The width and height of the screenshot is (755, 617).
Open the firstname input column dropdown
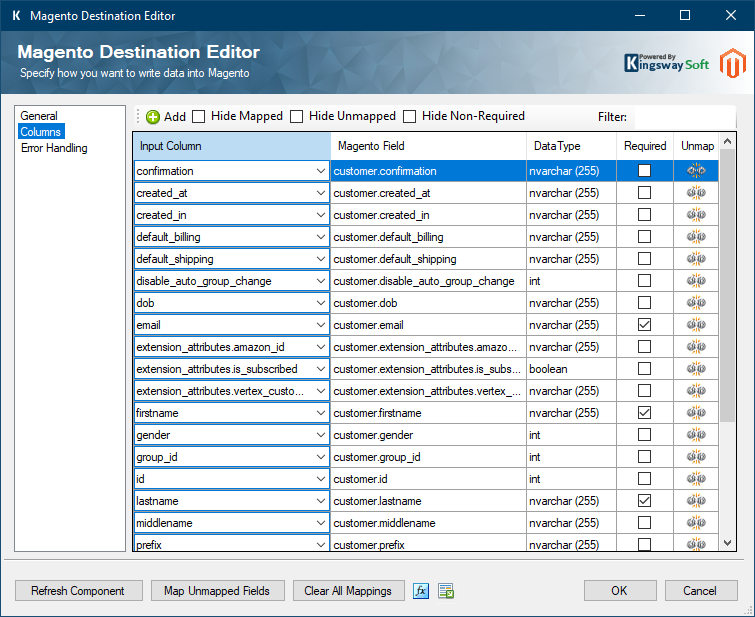(321, 413)
